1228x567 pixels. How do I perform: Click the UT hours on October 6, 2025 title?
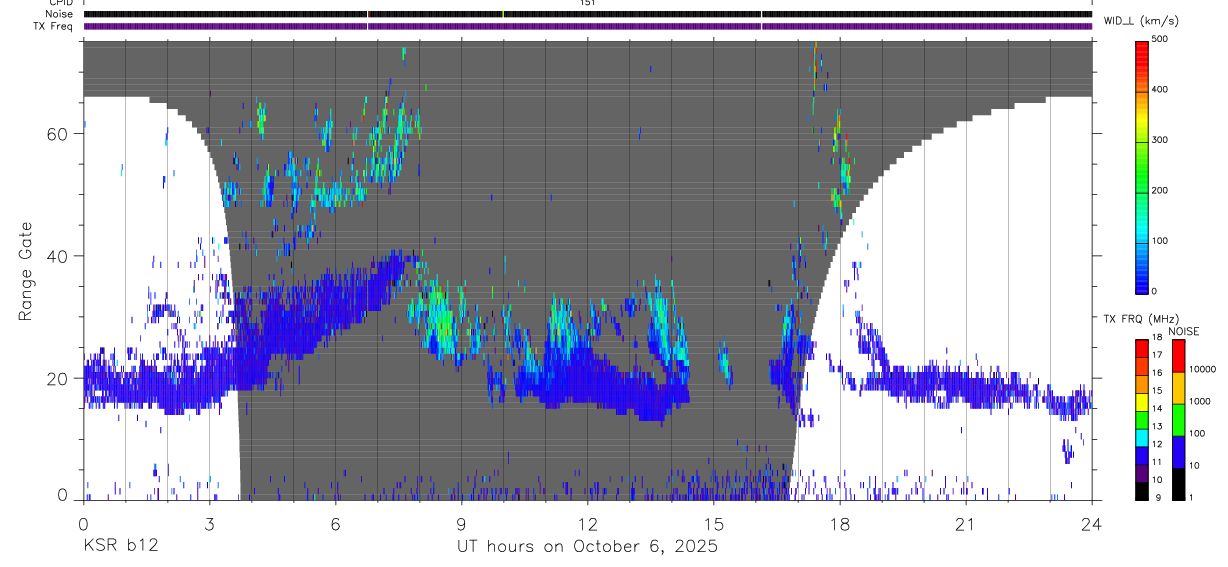[587, 547]
